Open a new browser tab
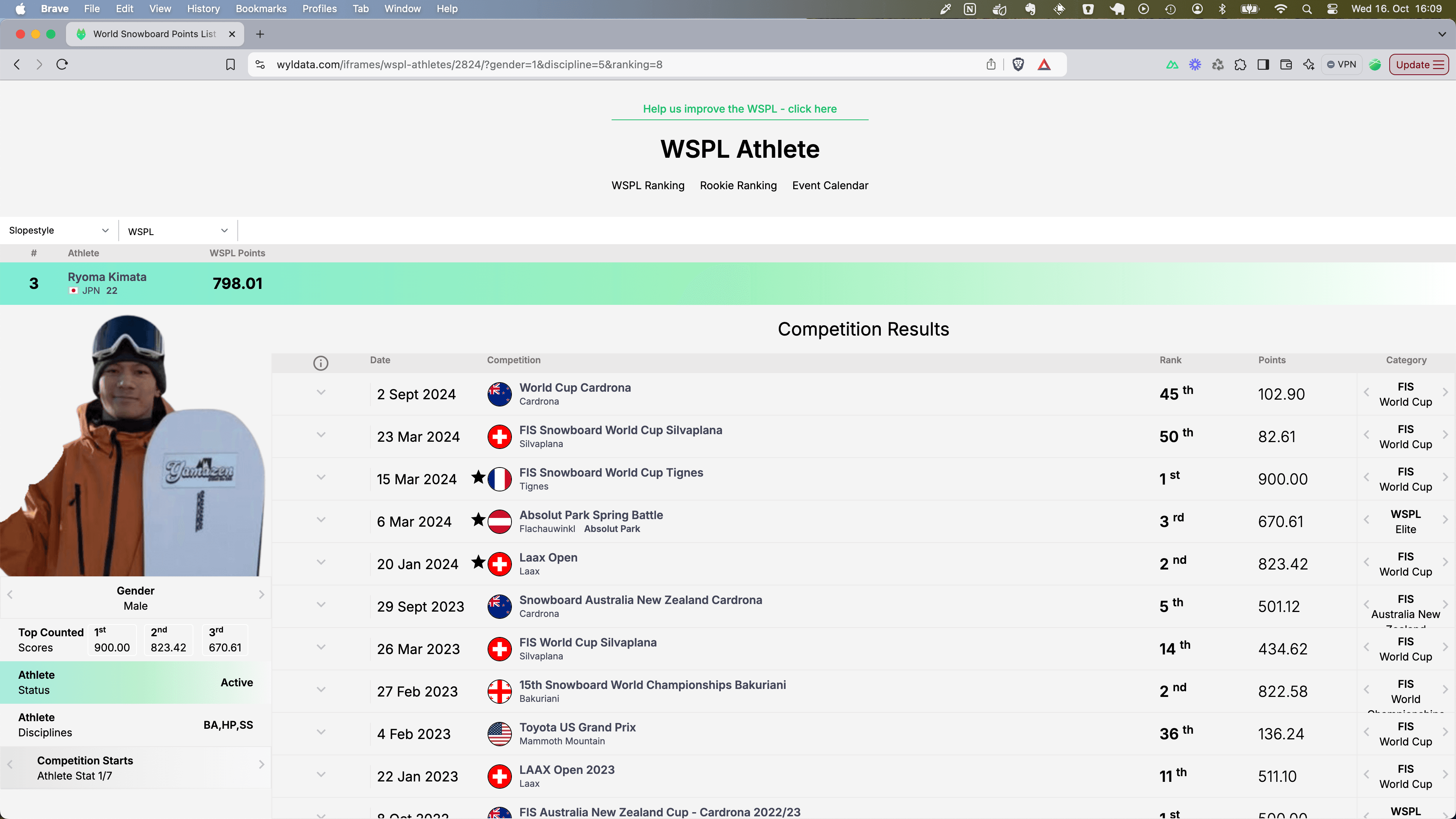Image resolution: width=1456 pixels, height=819 pixels. 260,34
